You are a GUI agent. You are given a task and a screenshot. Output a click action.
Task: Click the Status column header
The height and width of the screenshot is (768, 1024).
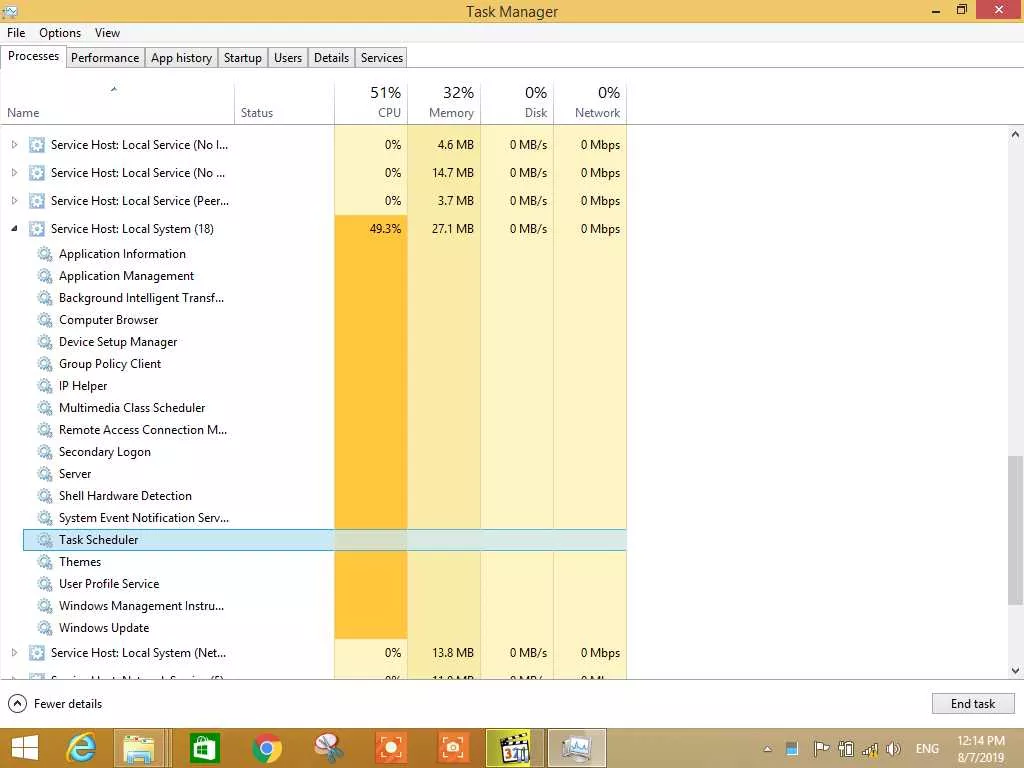click(285, 103)
